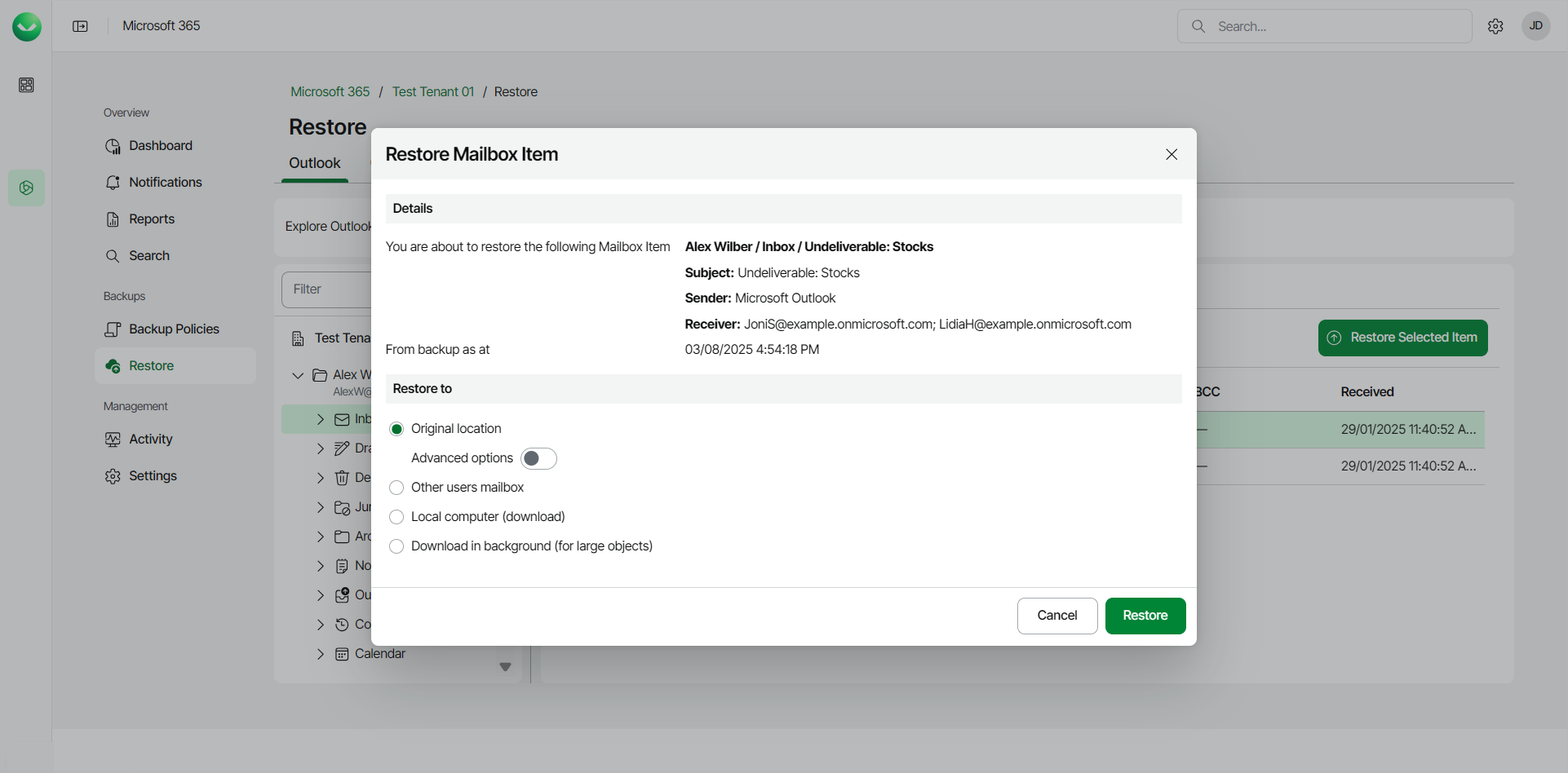This screenshot has height=773, width=1568.
Task: Click the JD user avatar
Action: (1535, 26)
